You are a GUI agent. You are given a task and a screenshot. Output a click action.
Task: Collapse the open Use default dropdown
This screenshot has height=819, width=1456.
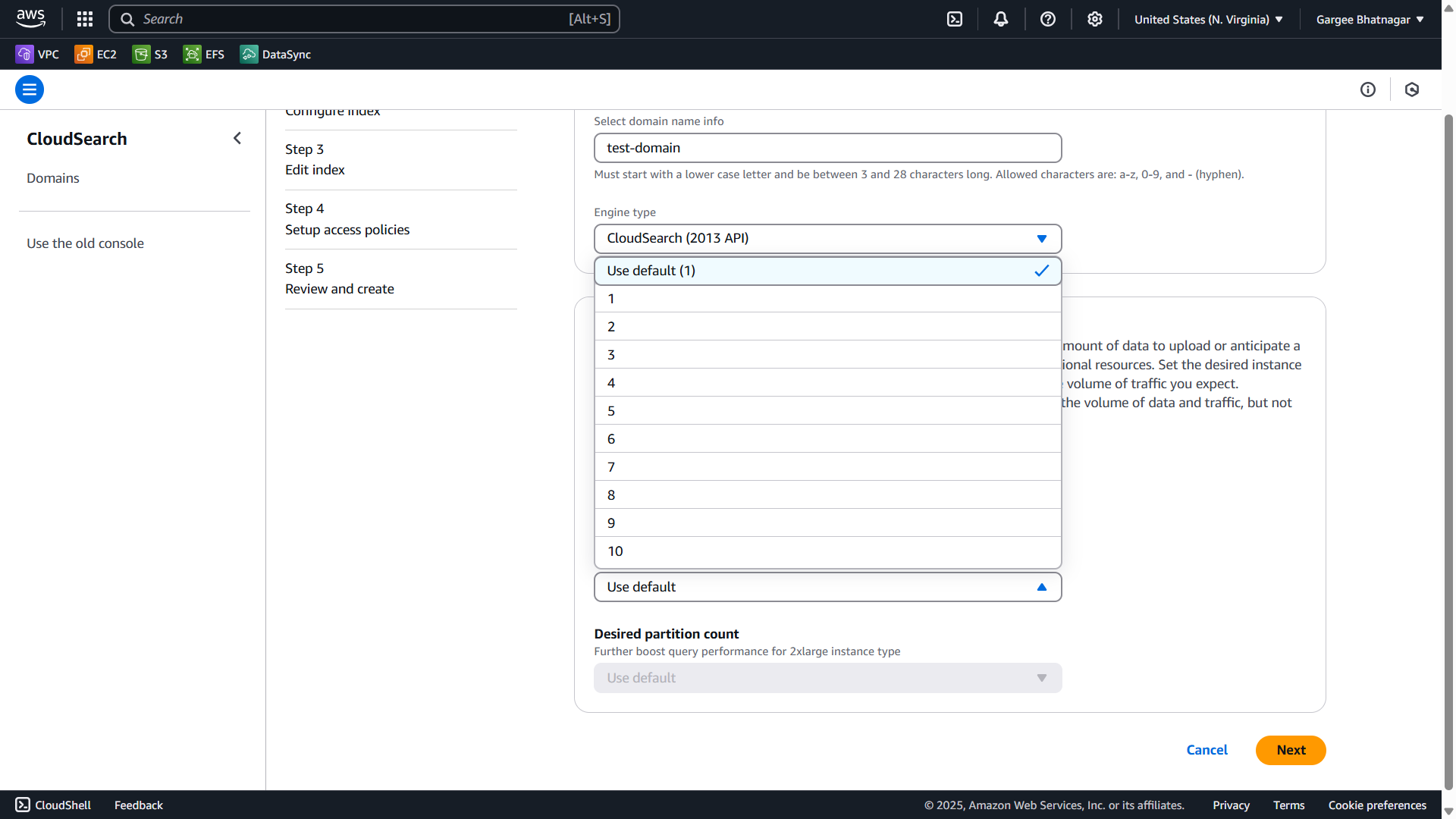(x=827, y=587)
